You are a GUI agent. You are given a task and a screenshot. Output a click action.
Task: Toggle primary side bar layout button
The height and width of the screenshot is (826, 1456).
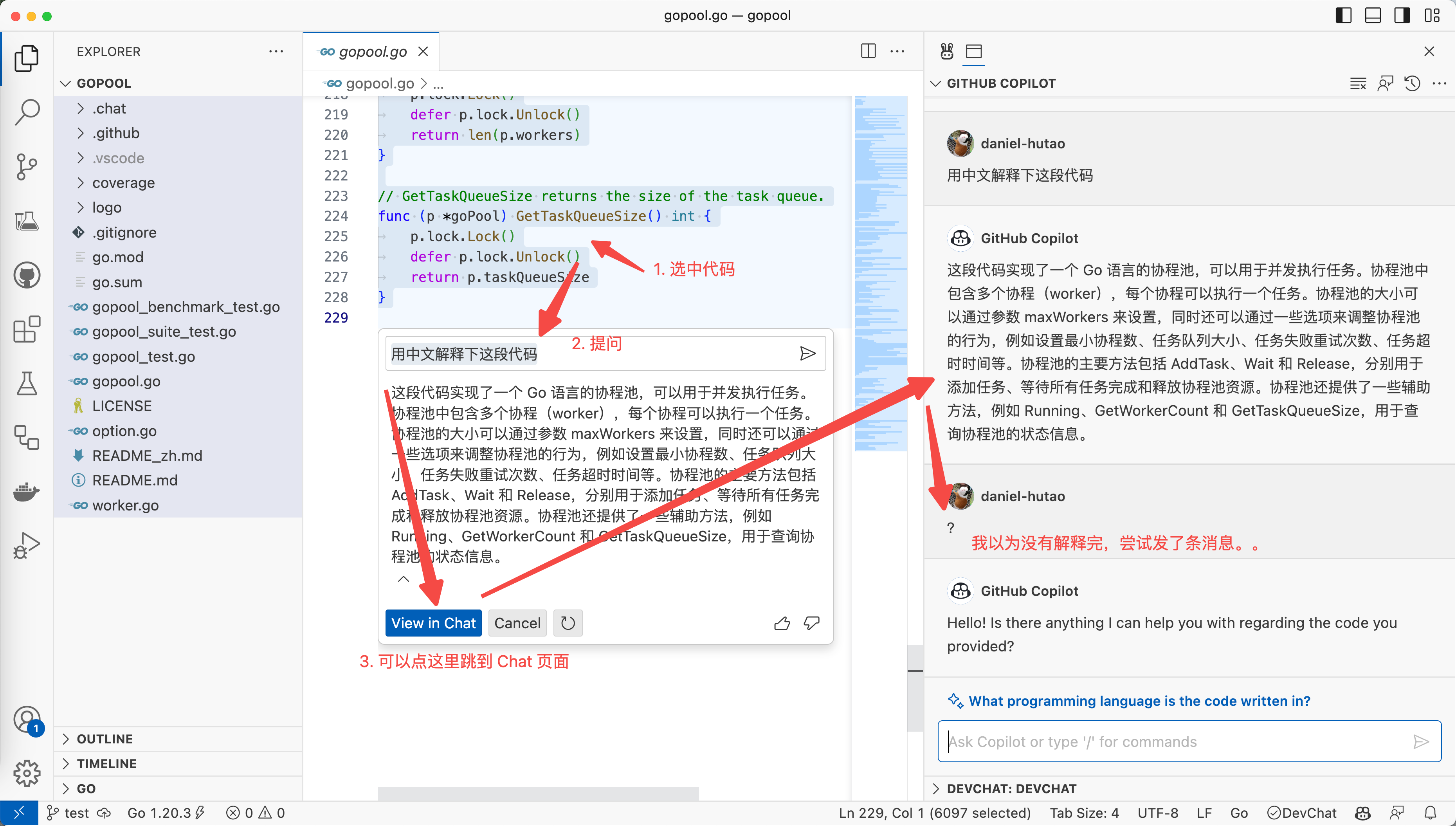1344,15
